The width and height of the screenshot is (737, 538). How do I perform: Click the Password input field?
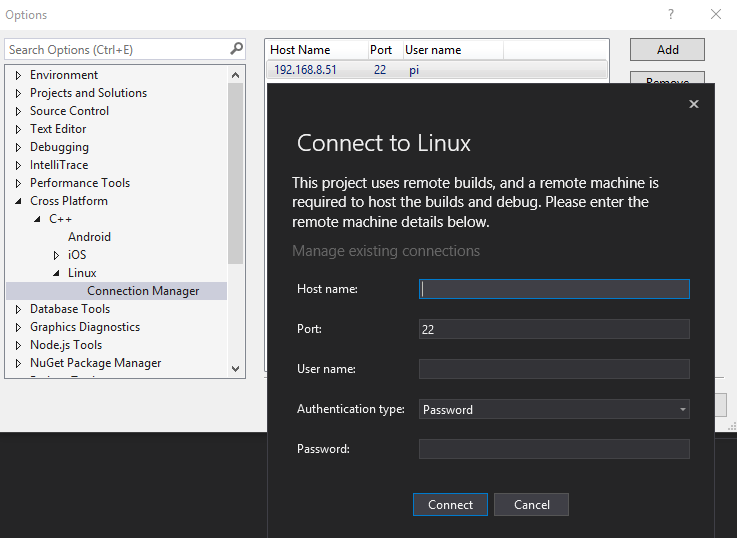[554, 449]
